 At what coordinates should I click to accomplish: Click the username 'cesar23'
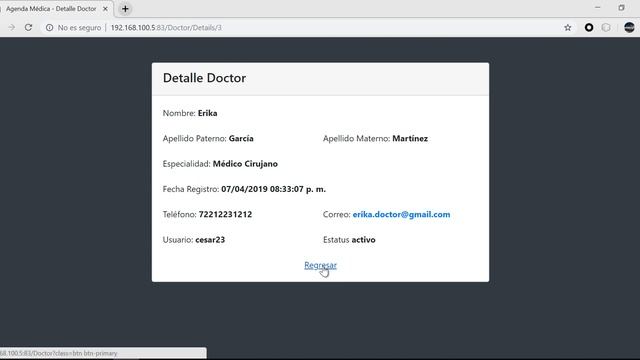point(210,240)
